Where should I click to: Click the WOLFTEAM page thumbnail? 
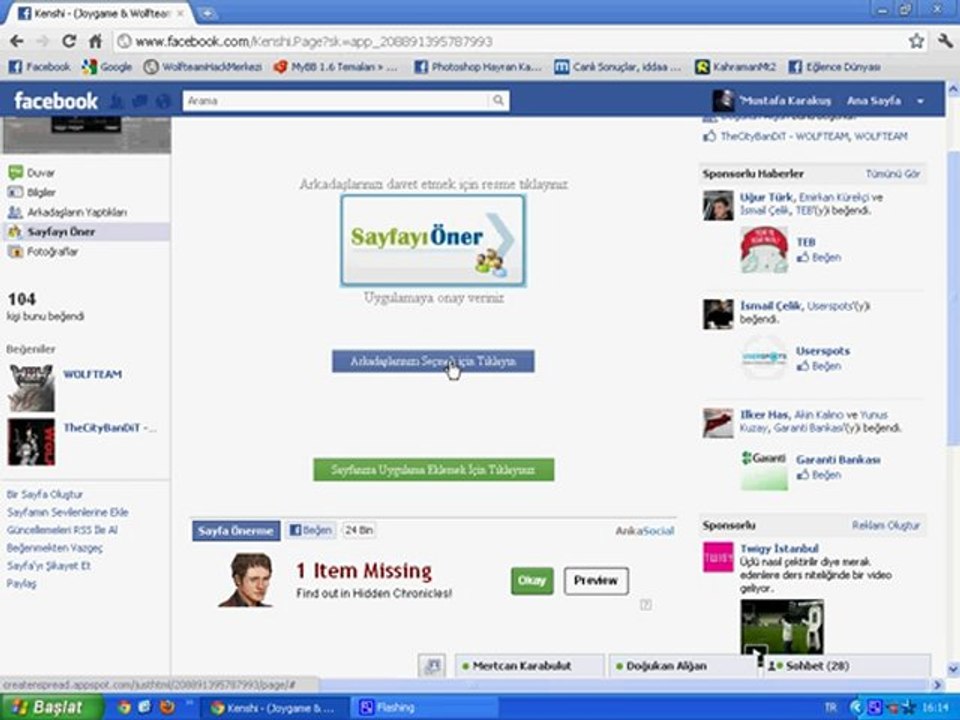(x=31, y=388)
